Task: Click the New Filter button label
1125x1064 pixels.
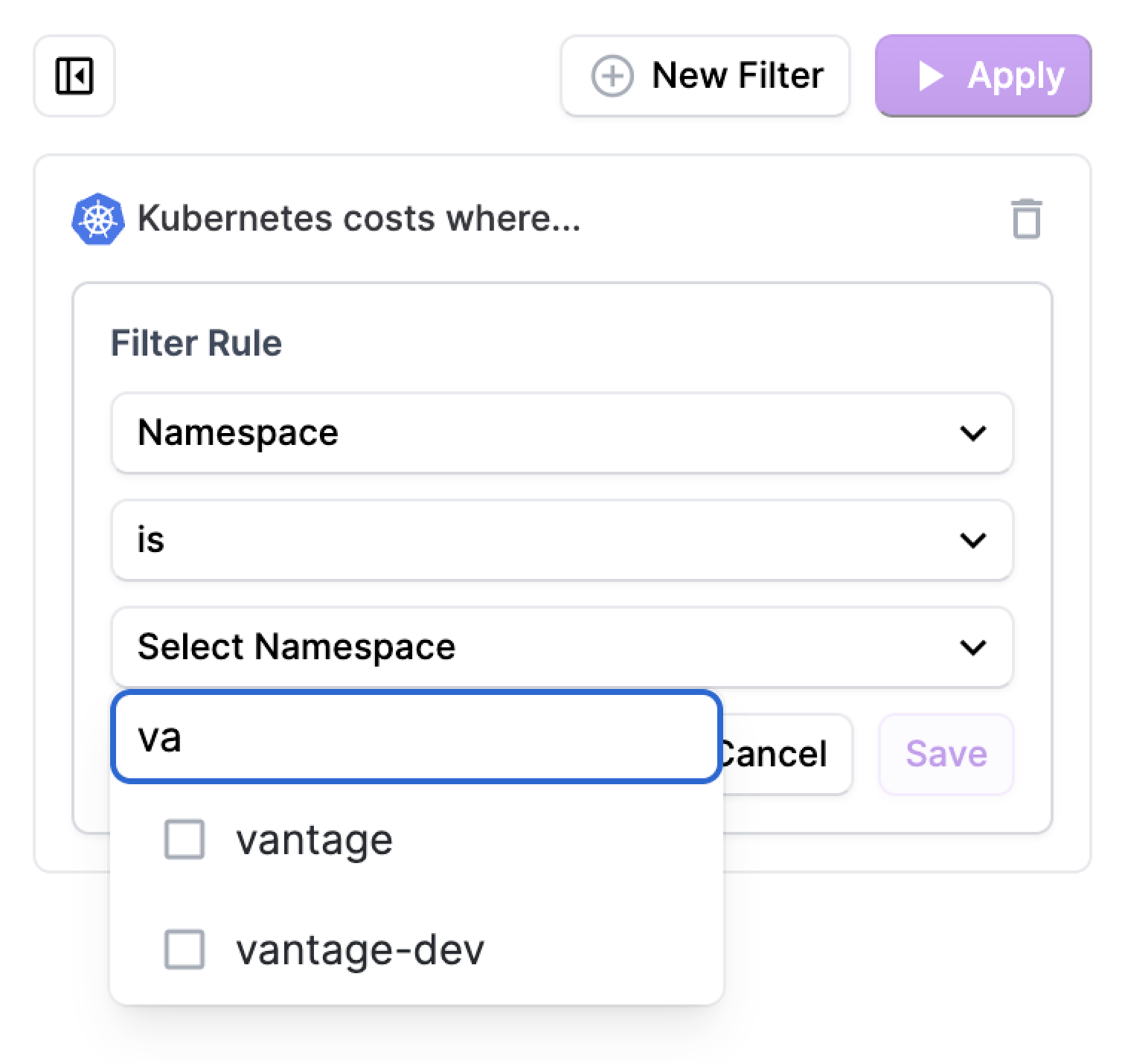Action: click(737, 76)
